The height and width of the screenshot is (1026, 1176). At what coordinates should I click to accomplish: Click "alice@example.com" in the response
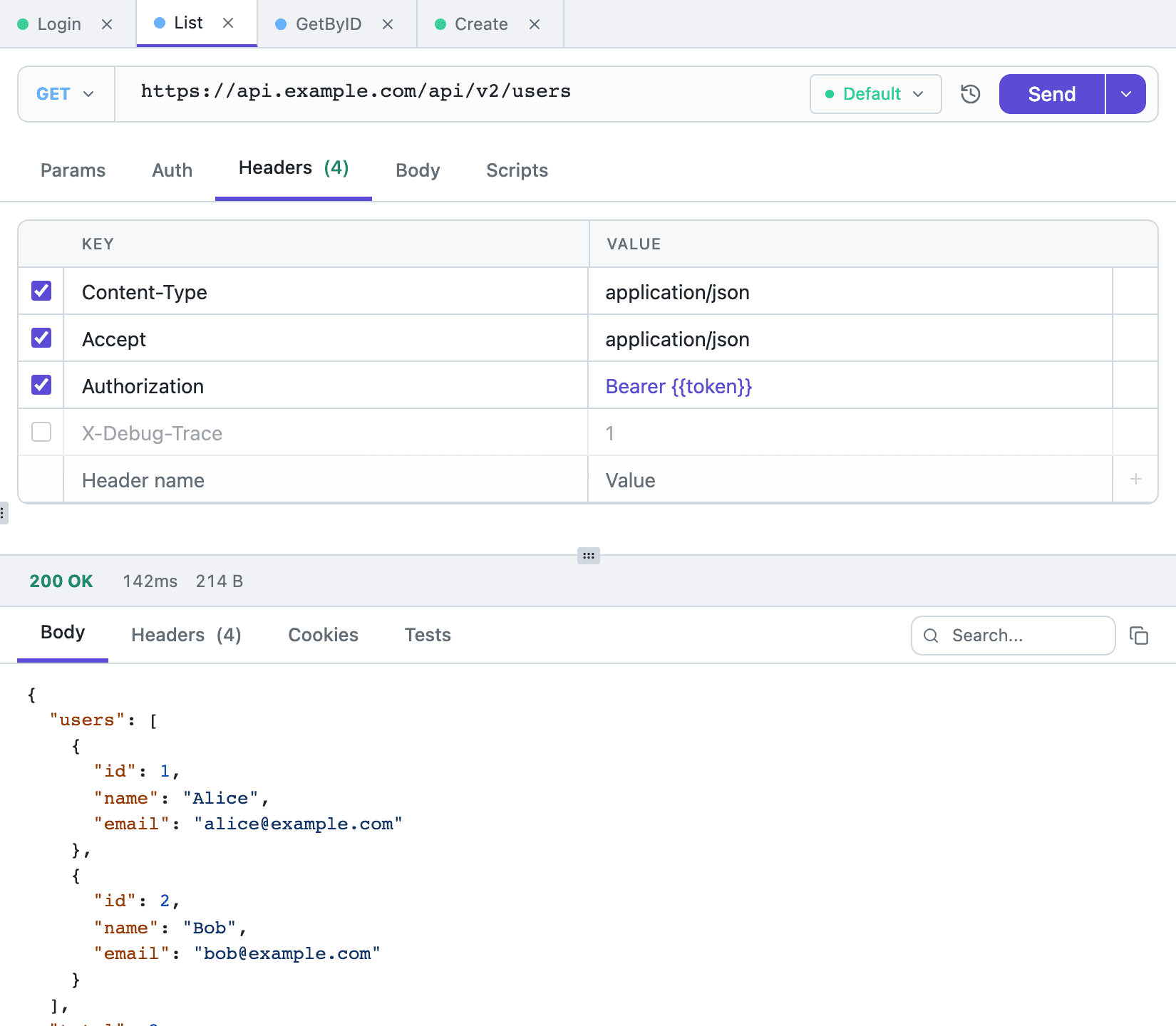coord(298,824)
